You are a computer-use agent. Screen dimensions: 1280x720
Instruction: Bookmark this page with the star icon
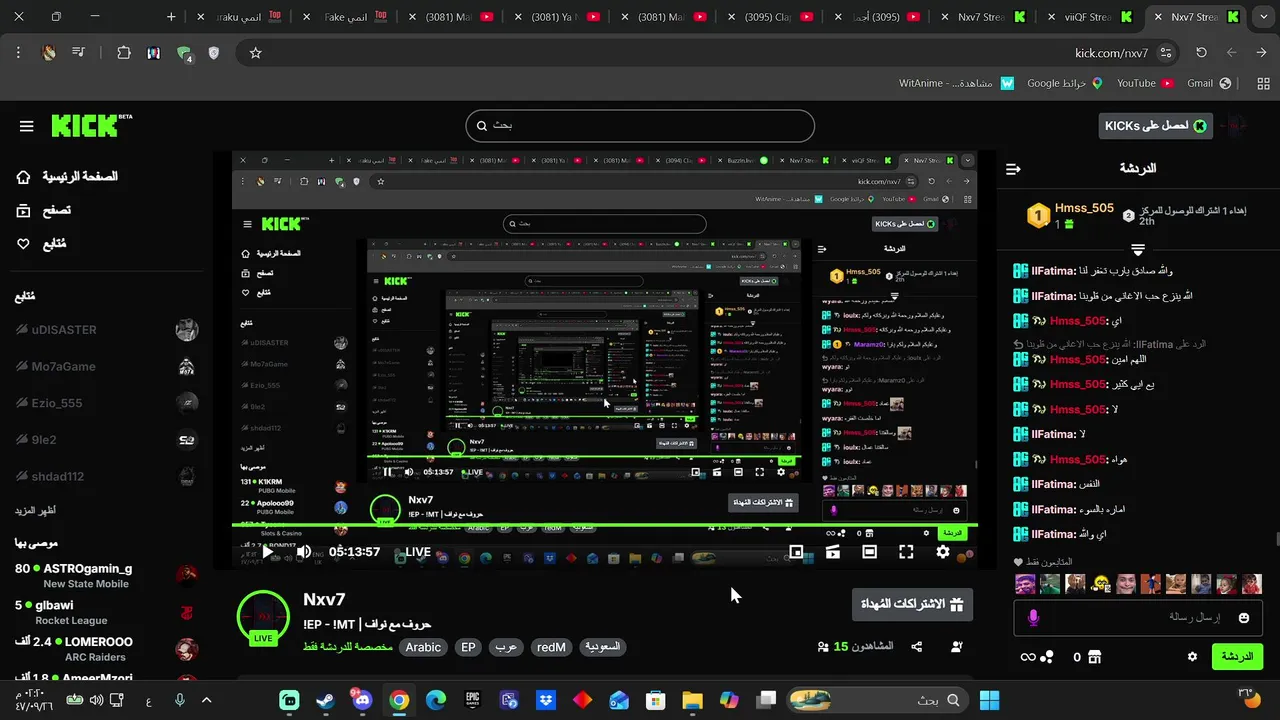point(255,53)
